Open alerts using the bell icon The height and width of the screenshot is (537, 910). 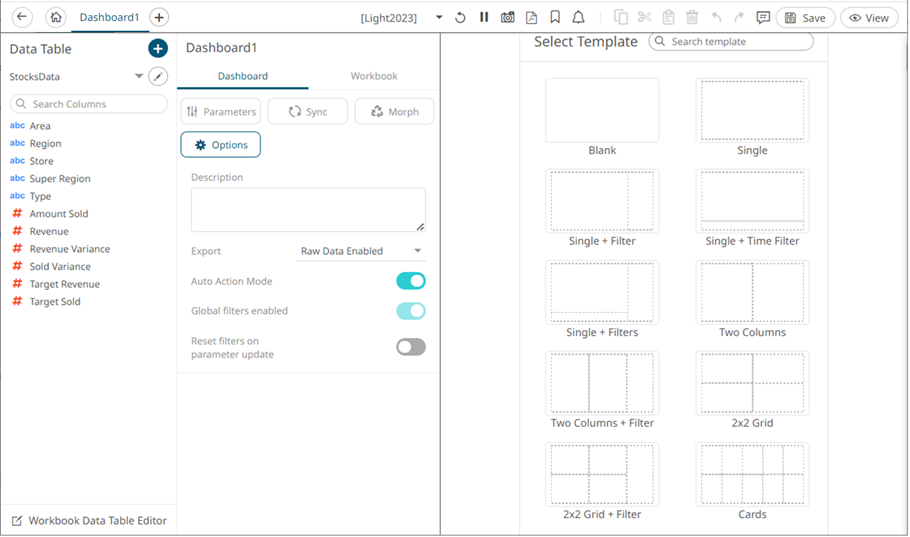pos(578,17)
